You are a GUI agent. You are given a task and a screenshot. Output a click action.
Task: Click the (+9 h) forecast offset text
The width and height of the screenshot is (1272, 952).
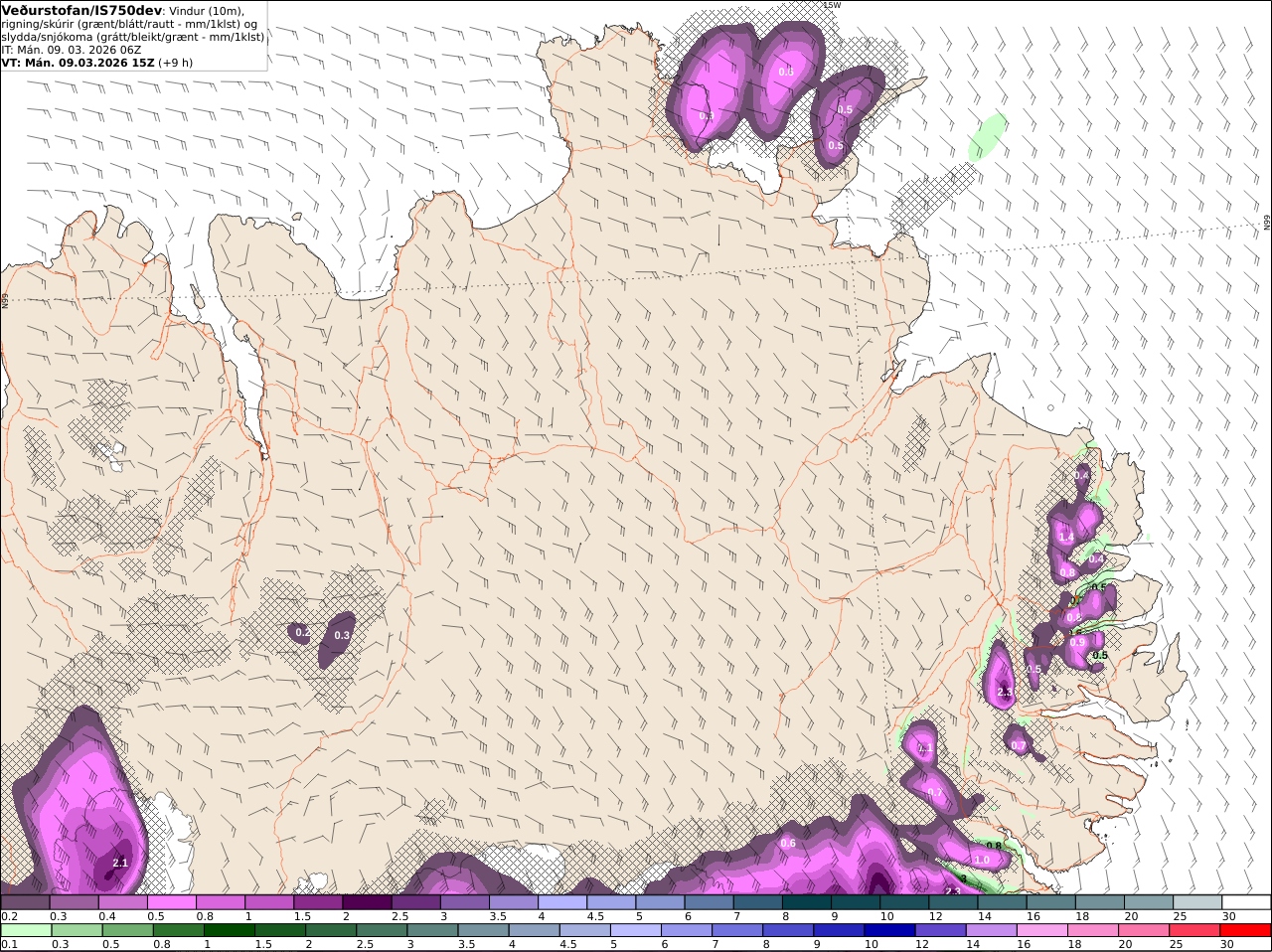175,63
